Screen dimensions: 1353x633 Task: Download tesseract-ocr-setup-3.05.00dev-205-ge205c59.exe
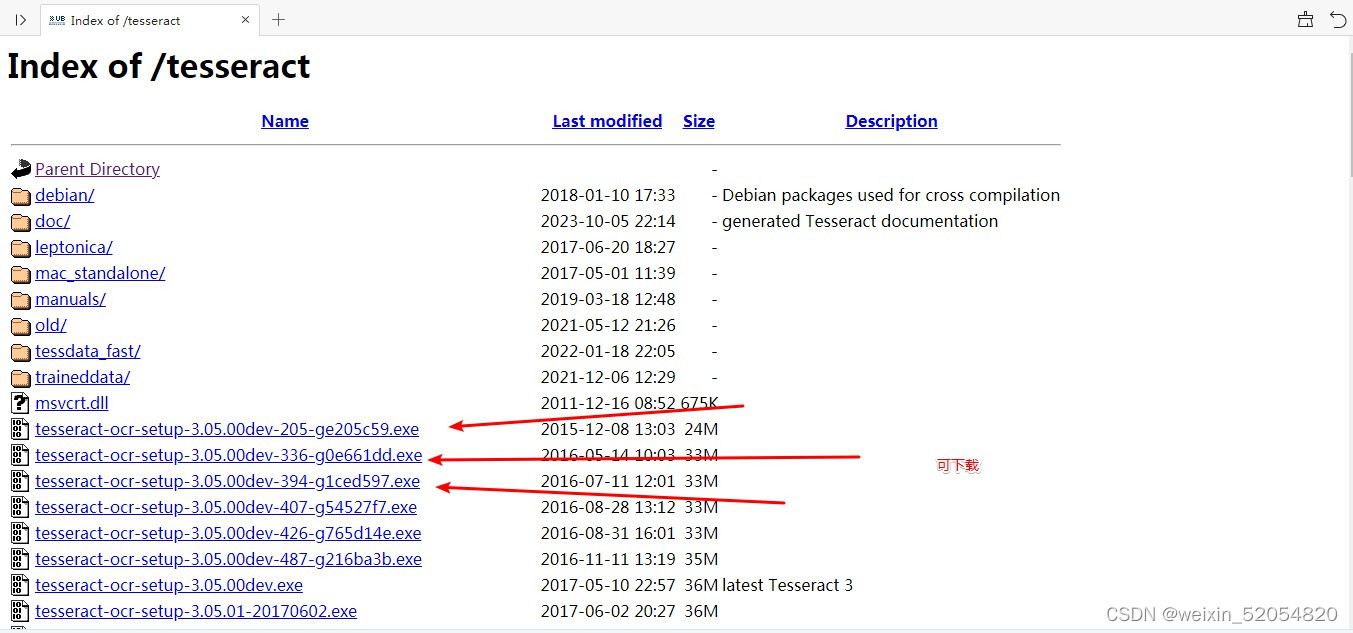227,429
